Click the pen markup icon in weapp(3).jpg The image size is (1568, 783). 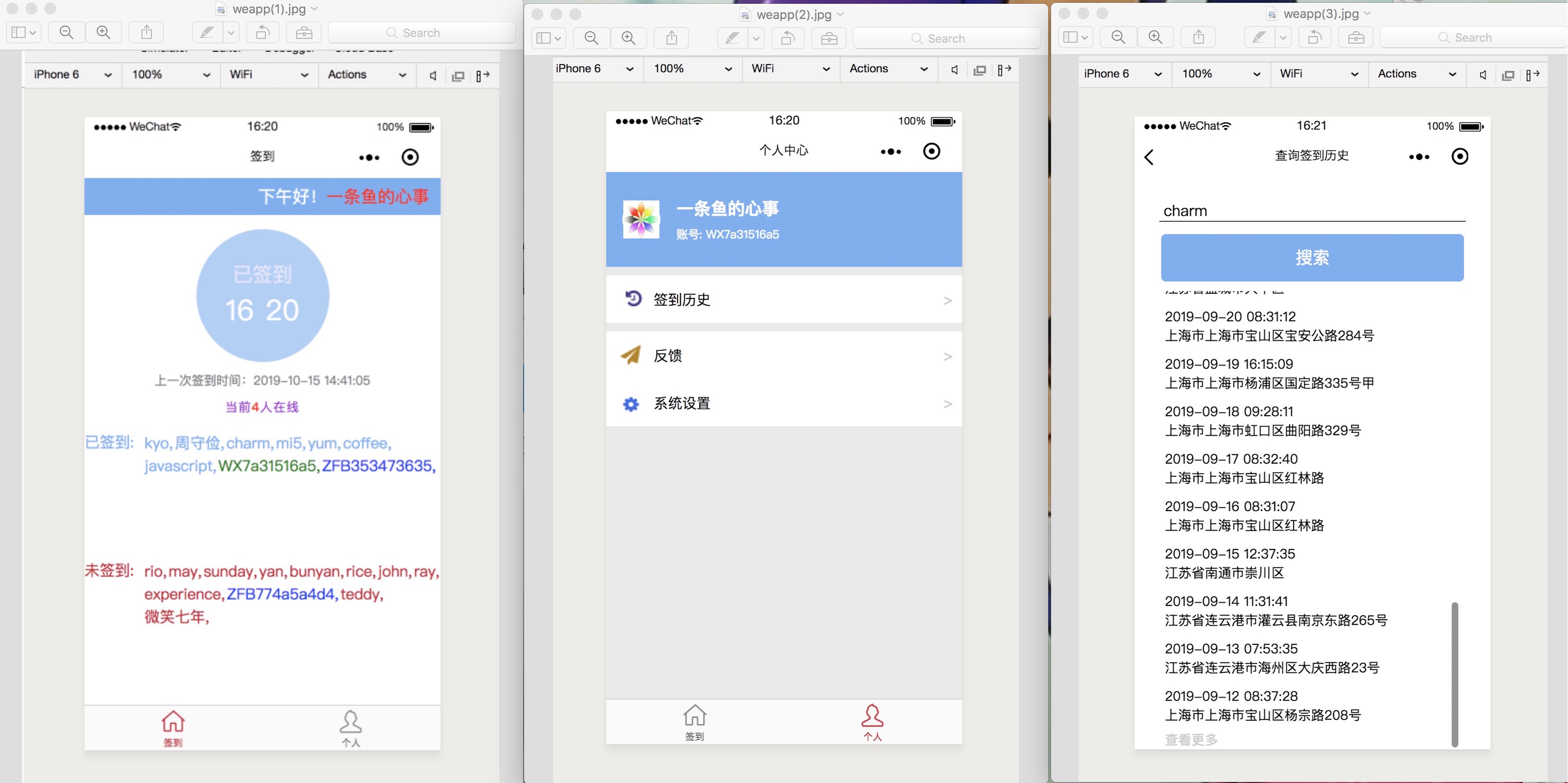coord(1259,37)
